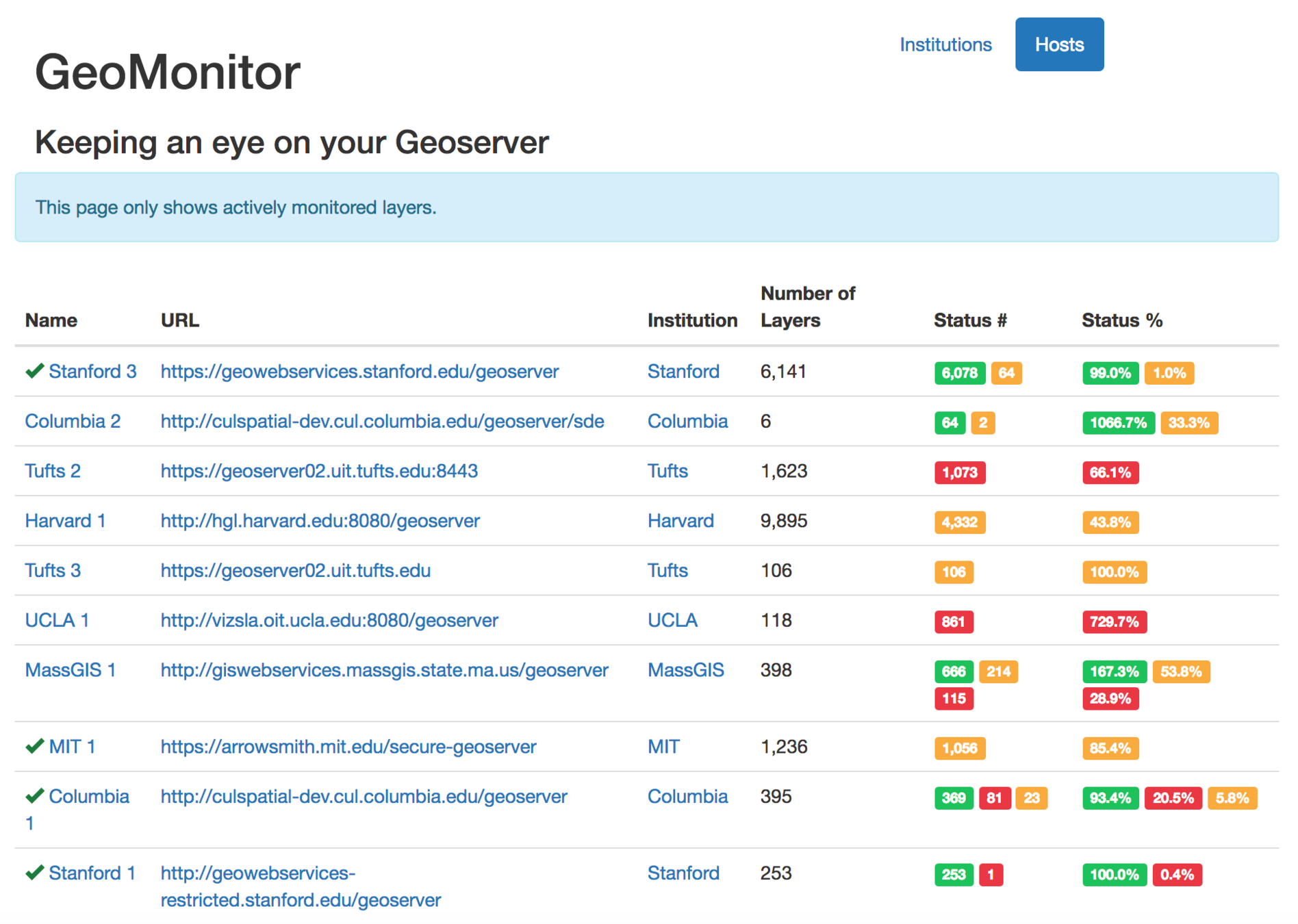Open the Harvard institution link
The width and height of the screenshot is (1298, 924).
click(680, 522)
